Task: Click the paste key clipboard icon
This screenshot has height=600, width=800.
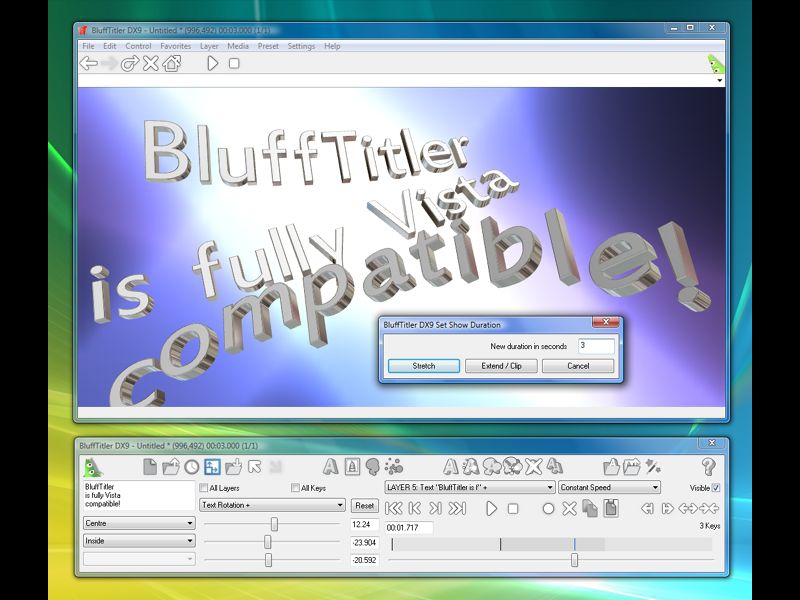Action: click(x=611, y=508)
